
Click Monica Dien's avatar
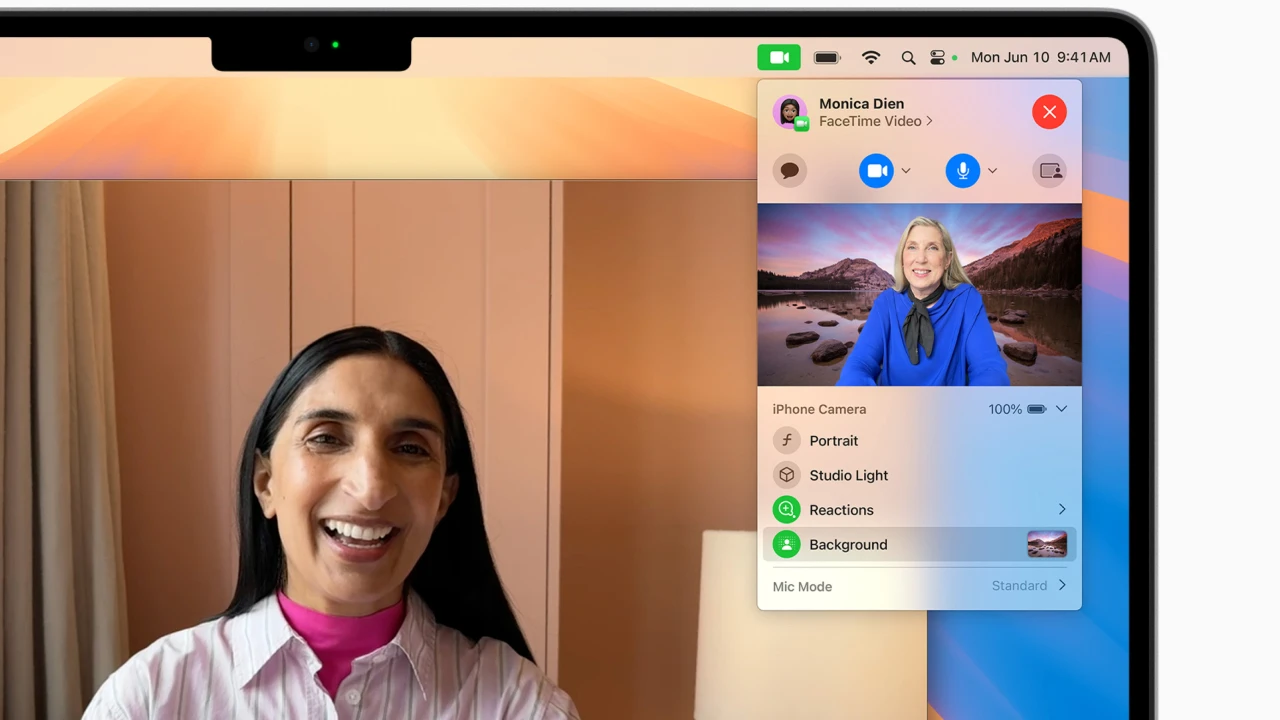[x=790, y=112]
